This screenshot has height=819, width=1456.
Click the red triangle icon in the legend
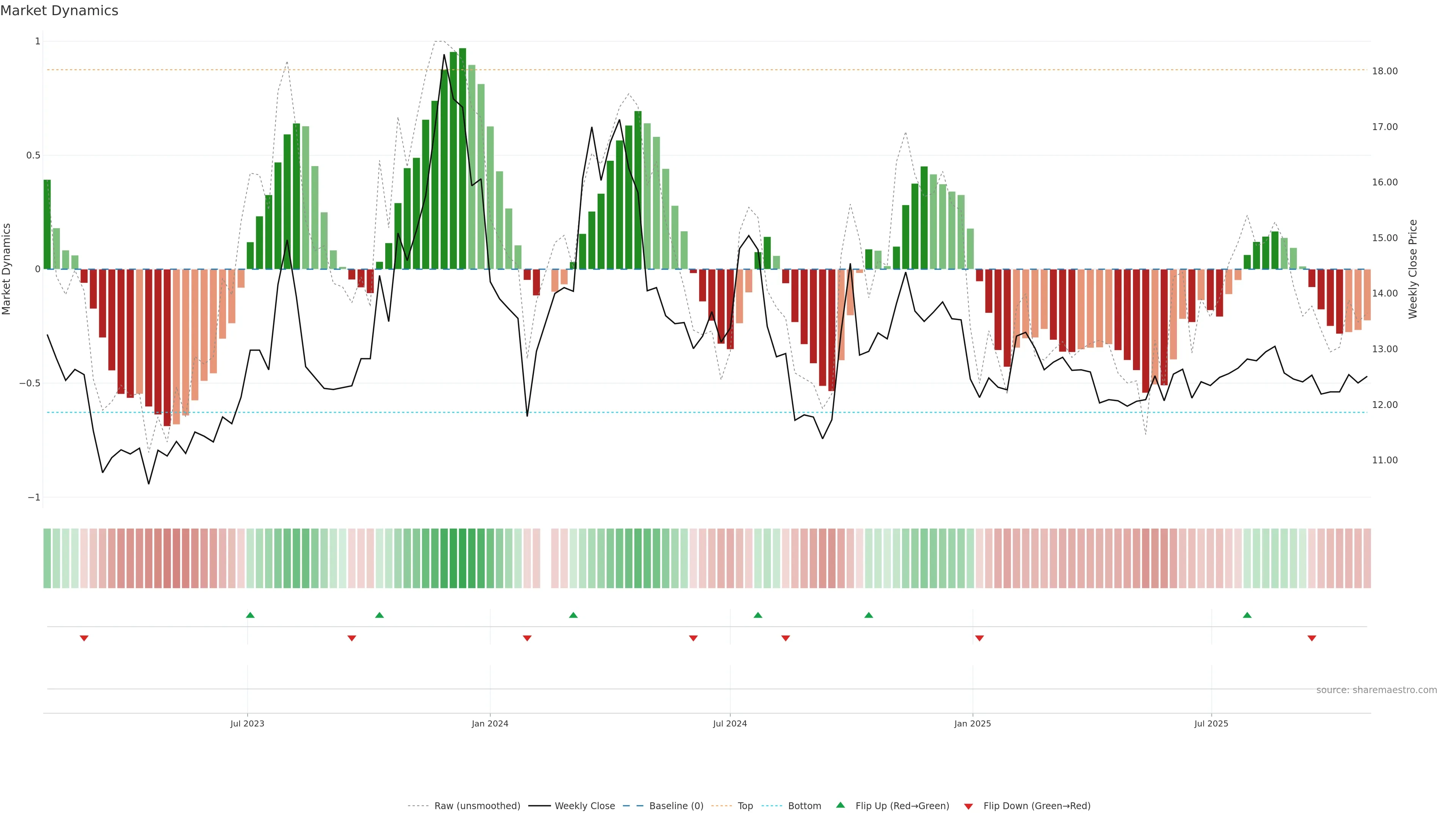point(968,806)
